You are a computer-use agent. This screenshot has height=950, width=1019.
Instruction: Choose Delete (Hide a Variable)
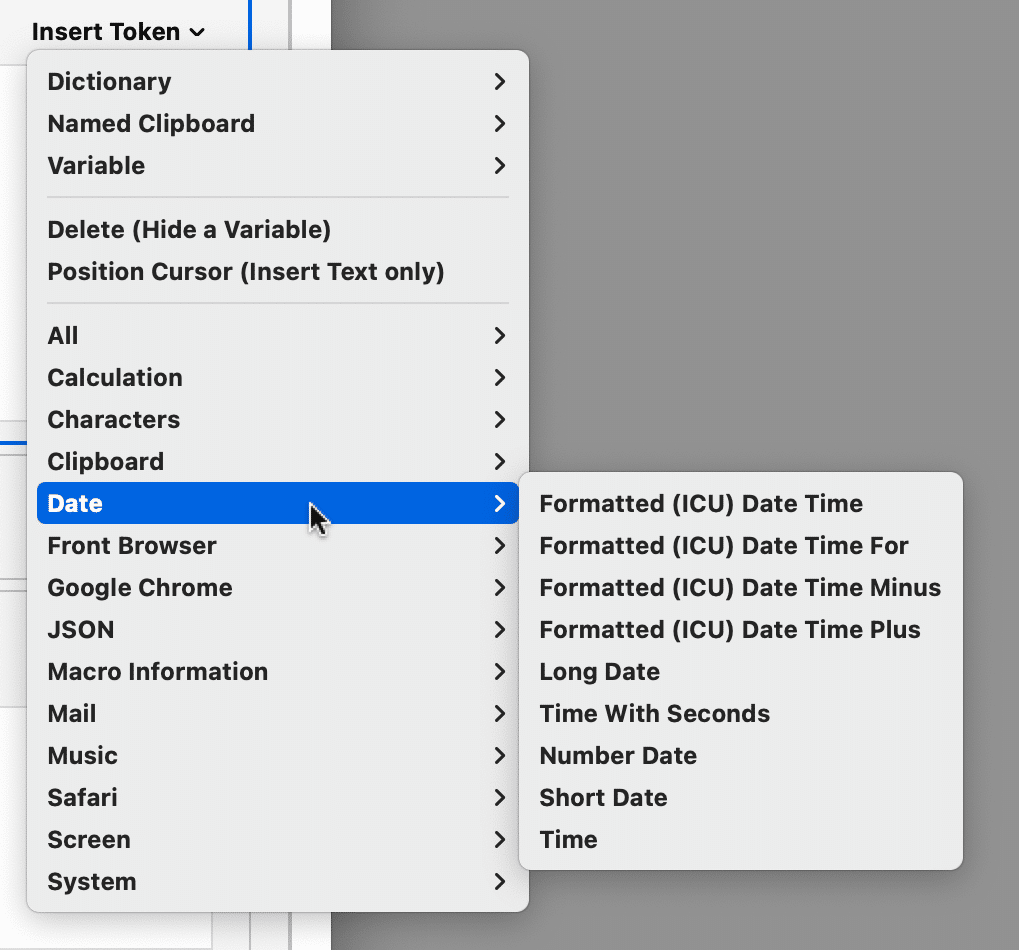click(x=189, y=230)
